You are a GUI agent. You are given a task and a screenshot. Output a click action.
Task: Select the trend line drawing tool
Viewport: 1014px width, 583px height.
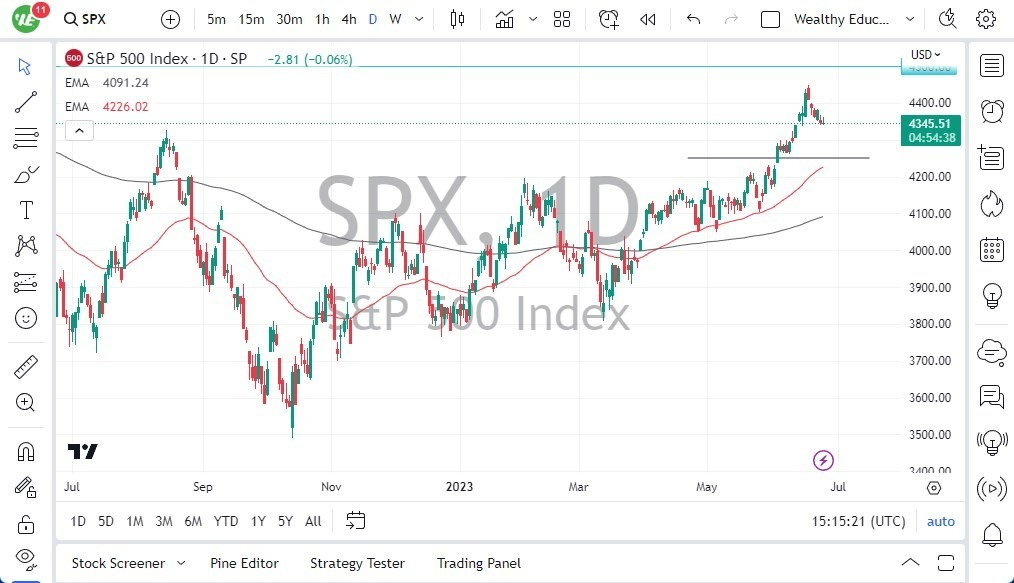26,101
